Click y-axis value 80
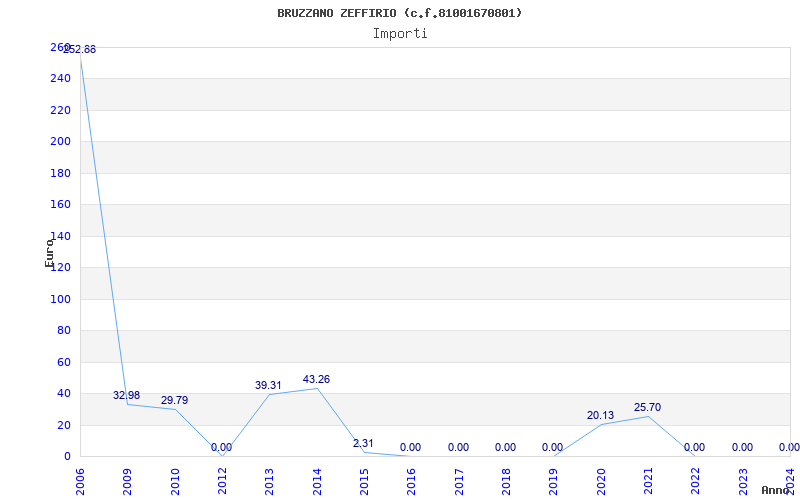 tap(63, 331)
